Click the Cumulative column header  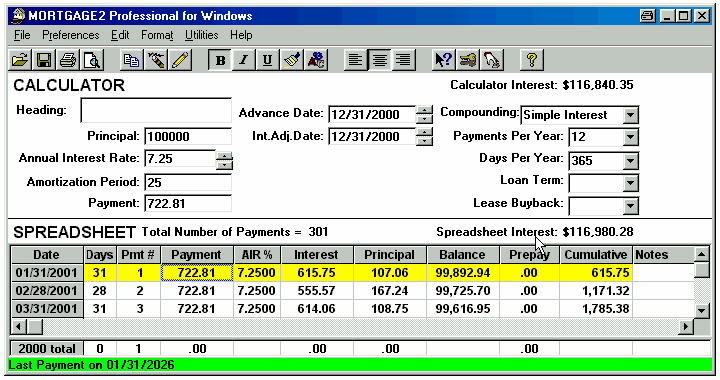click(x=596, y=255)
